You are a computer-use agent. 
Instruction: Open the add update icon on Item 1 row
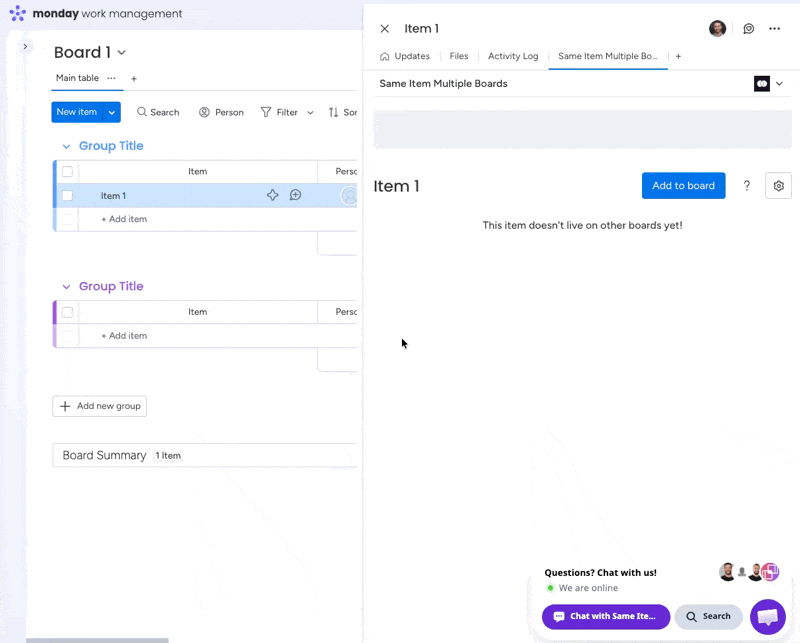click(295, 195)
